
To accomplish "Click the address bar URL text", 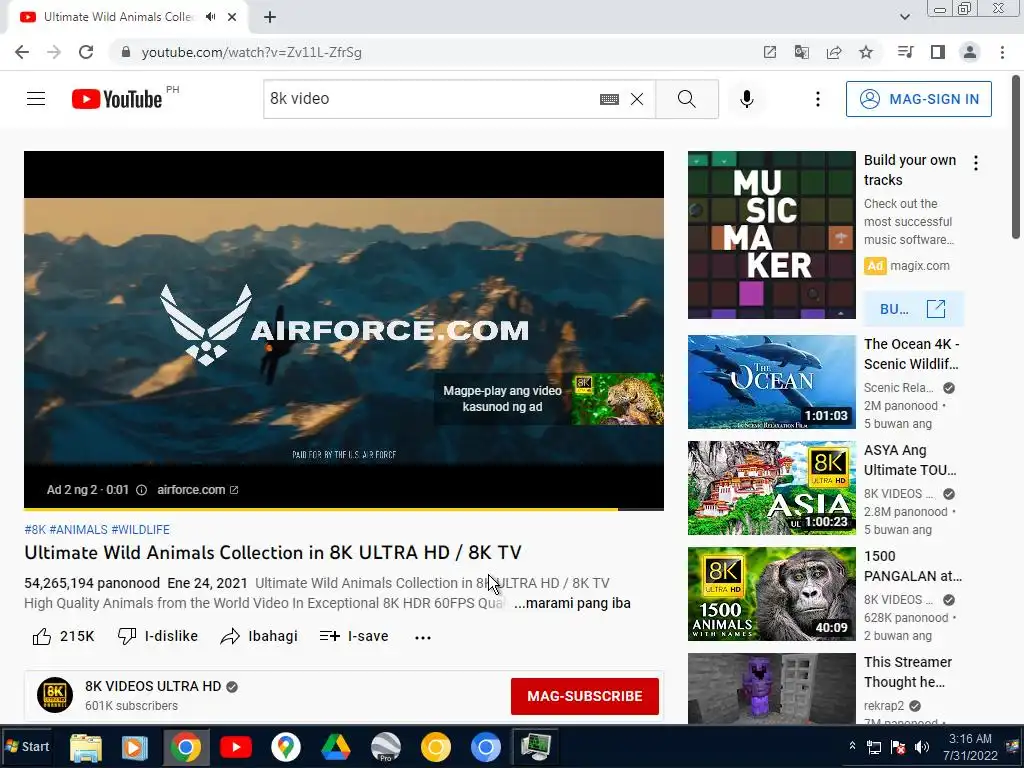I will [251, 52].
